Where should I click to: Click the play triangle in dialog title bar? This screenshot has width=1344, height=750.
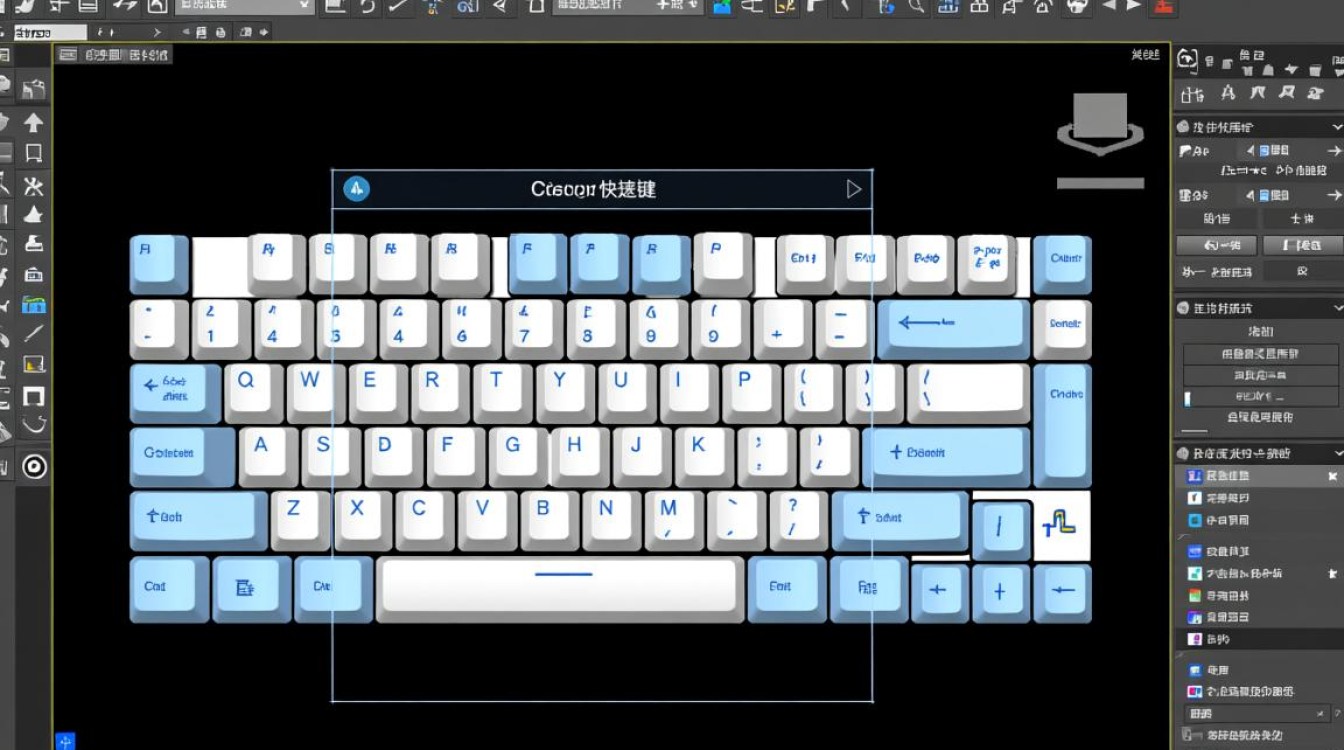(854, 188)
